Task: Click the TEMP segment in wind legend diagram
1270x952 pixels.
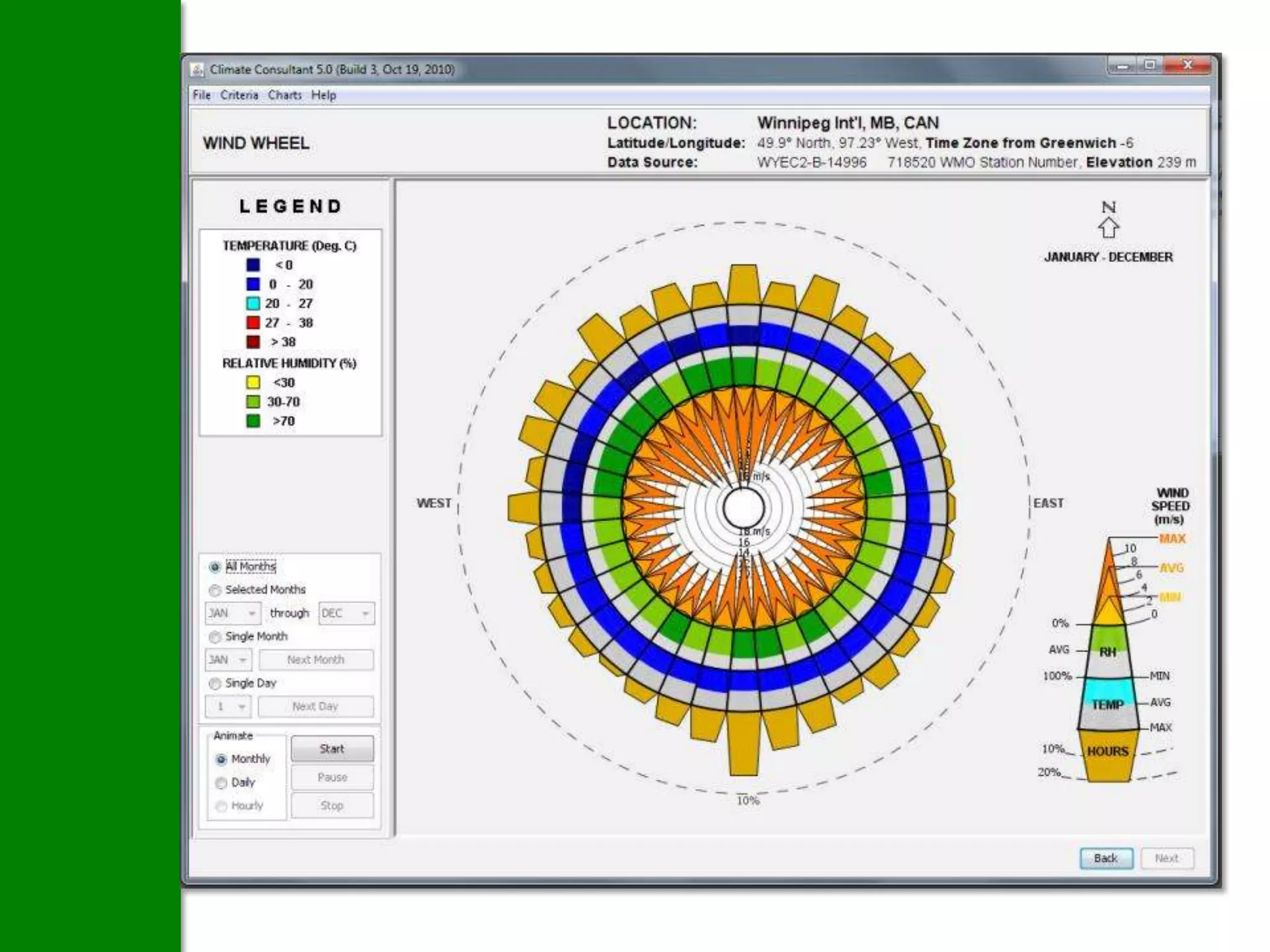Action: pyautogui.click(x=1108, y=705)
